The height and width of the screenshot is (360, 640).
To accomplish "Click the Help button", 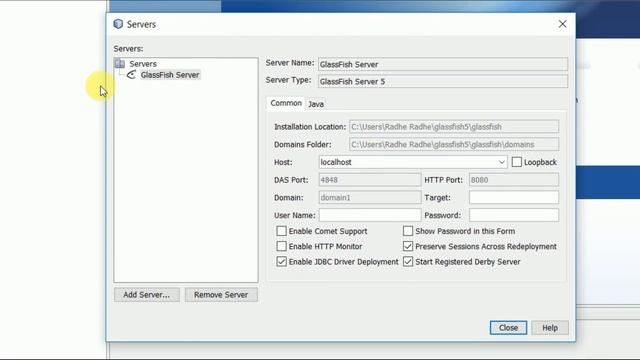I will tap(550, 328).
